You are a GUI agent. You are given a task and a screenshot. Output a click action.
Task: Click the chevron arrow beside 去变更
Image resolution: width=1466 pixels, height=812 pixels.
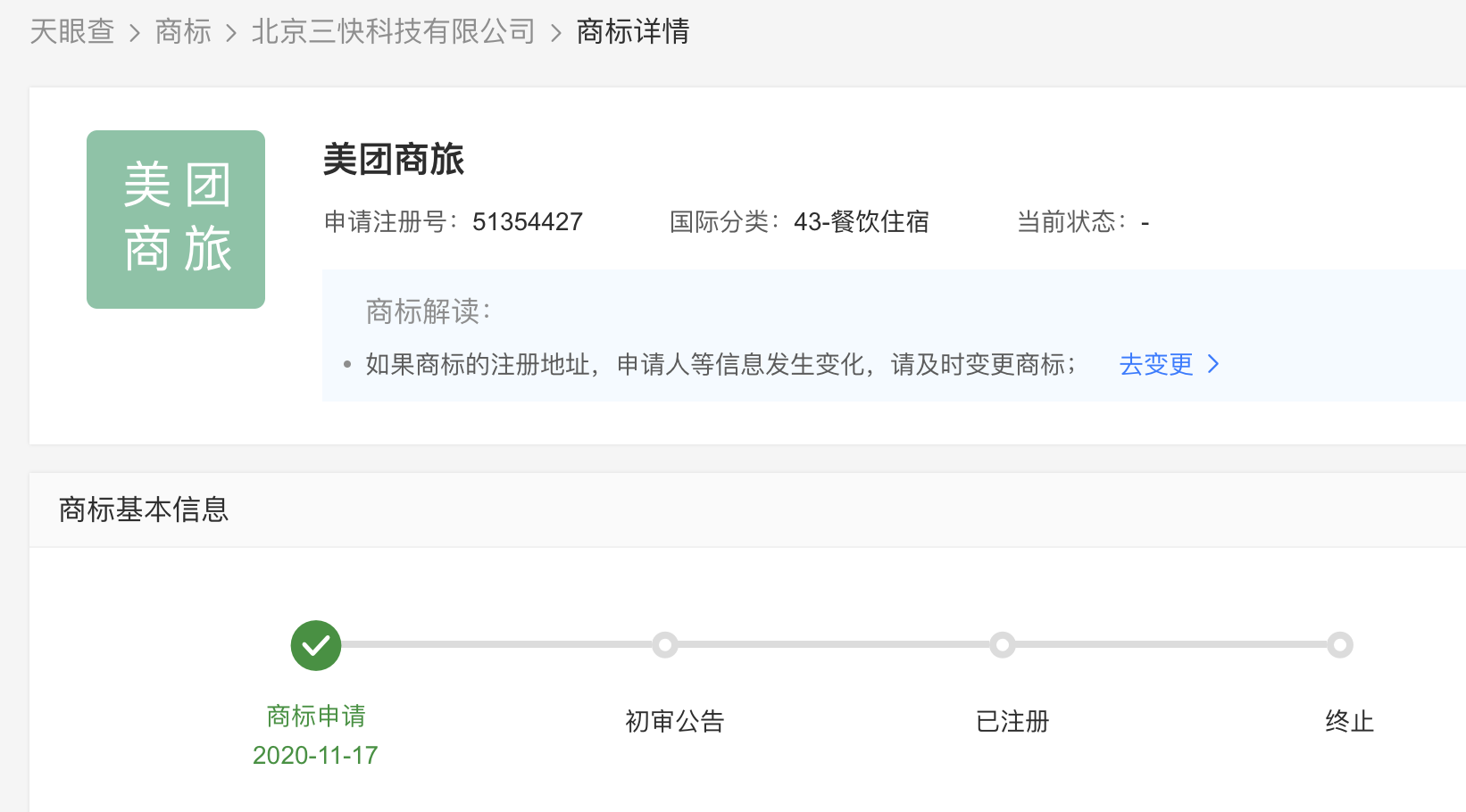1213,364
